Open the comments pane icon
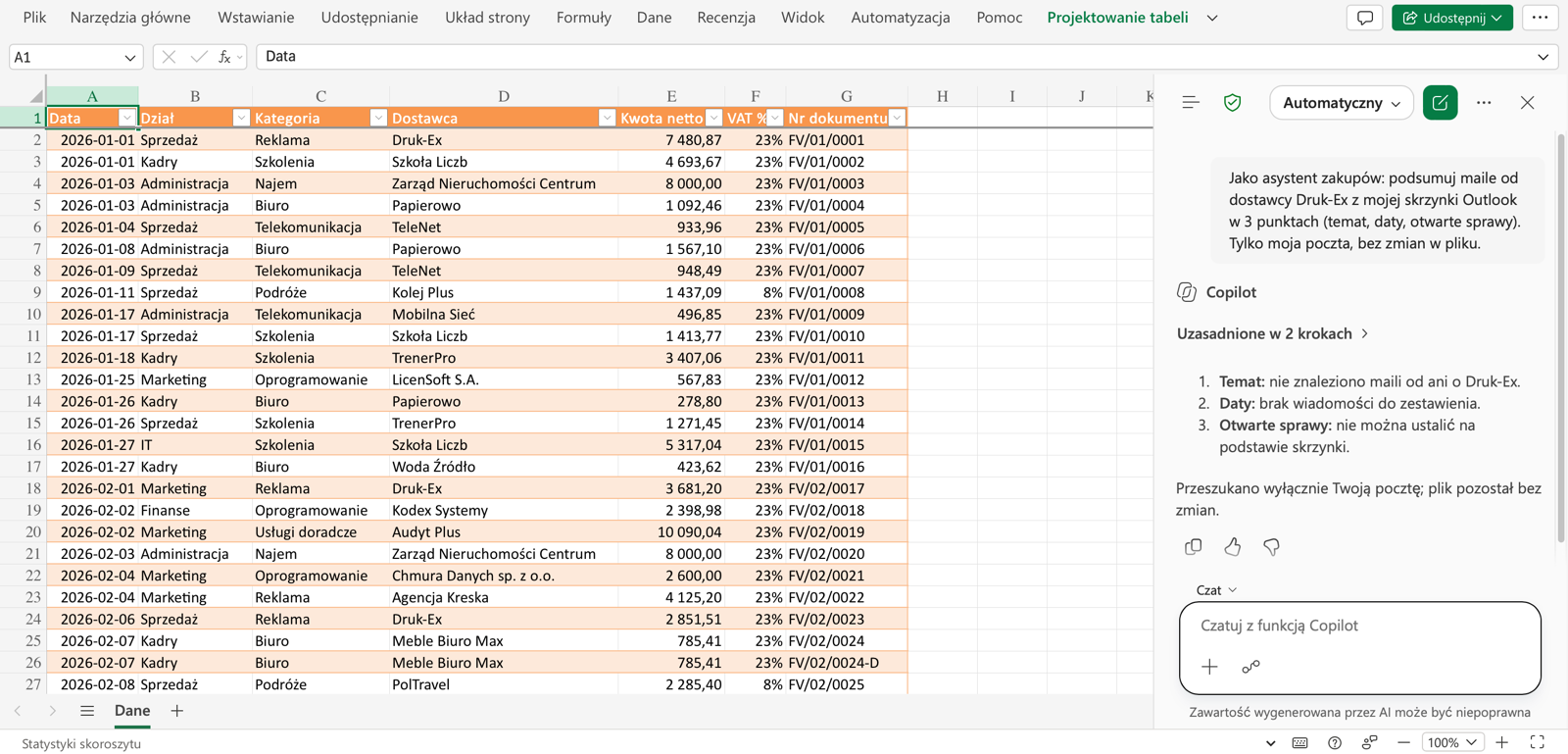The width and height of the screenshot is (1568, 754). click(1365, 18)
